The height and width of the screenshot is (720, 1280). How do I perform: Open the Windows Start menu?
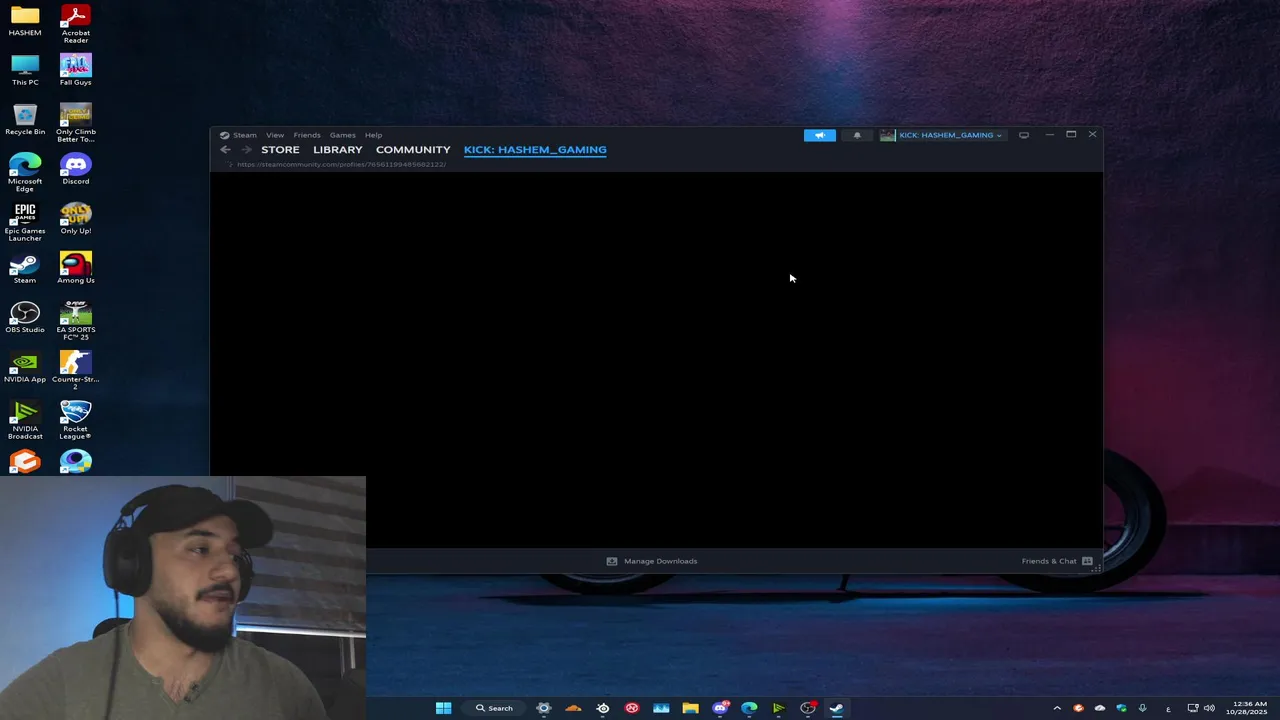pos(443,708)
